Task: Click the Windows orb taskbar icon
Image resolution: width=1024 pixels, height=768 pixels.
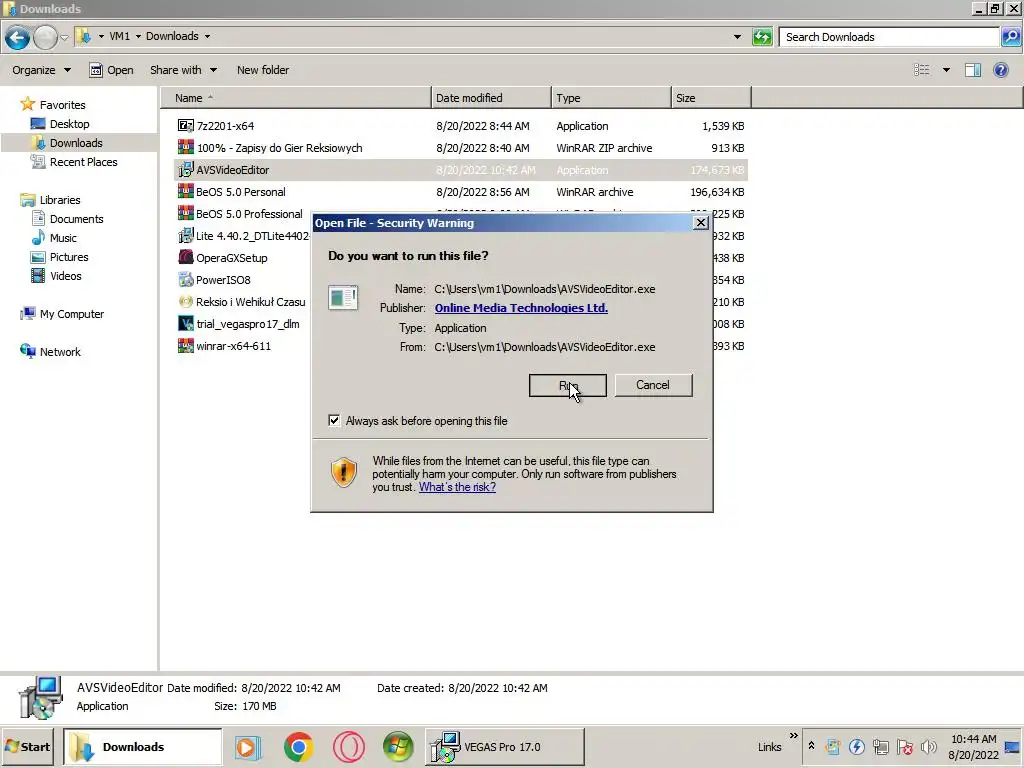Action: tap(398, 746)
